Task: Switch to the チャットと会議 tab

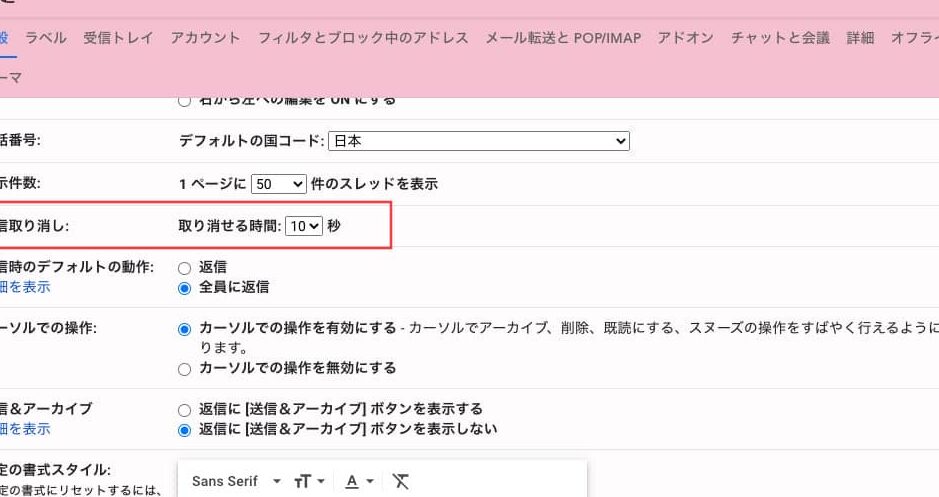Action: point(780,38)
